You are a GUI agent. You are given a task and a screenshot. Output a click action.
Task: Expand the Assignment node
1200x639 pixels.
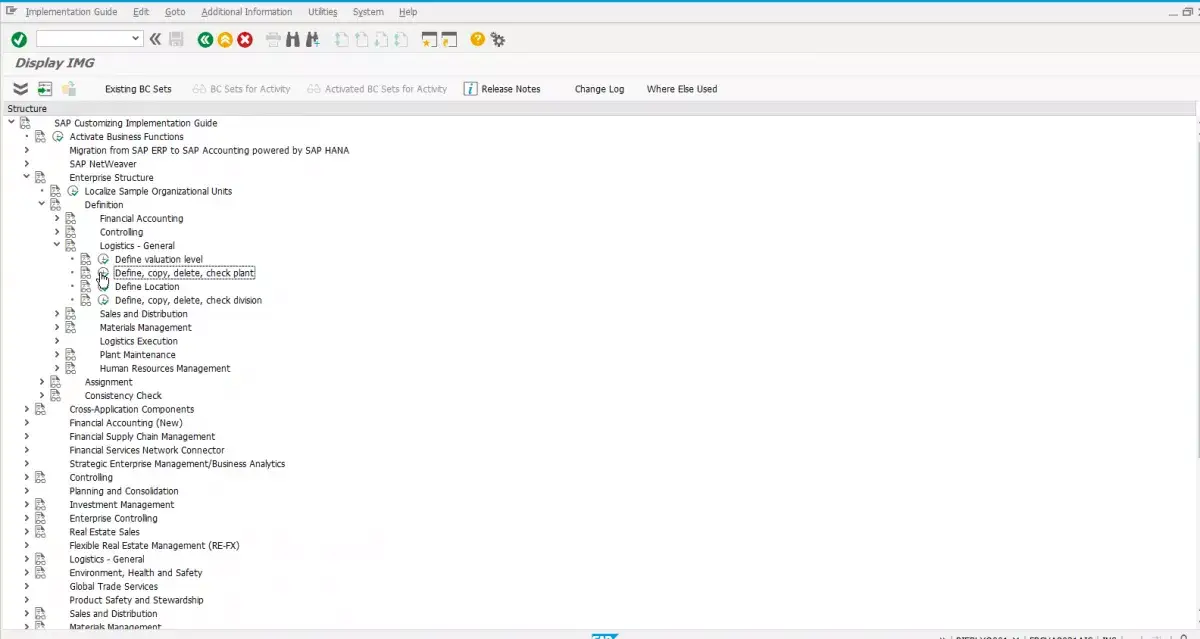(41, 382)
